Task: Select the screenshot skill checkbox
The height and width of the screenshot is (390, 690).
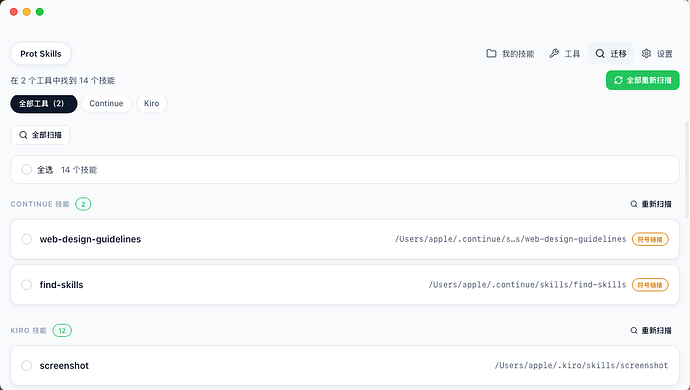Action: pos(26,366)
